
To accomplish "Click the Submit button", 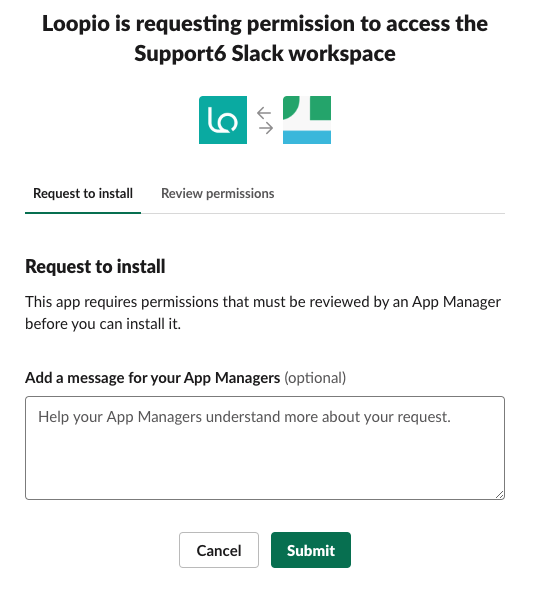I will [x=311, y=550].
